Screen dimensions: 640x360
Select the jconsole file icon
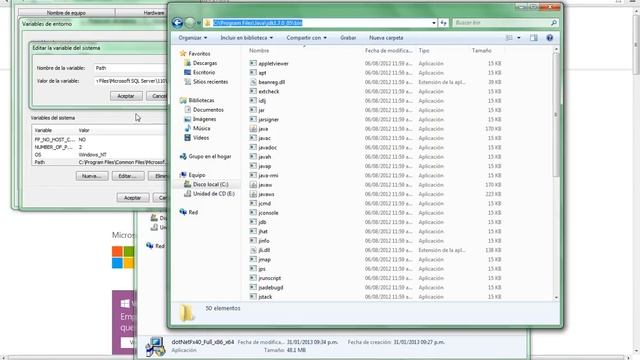[253, 213]
